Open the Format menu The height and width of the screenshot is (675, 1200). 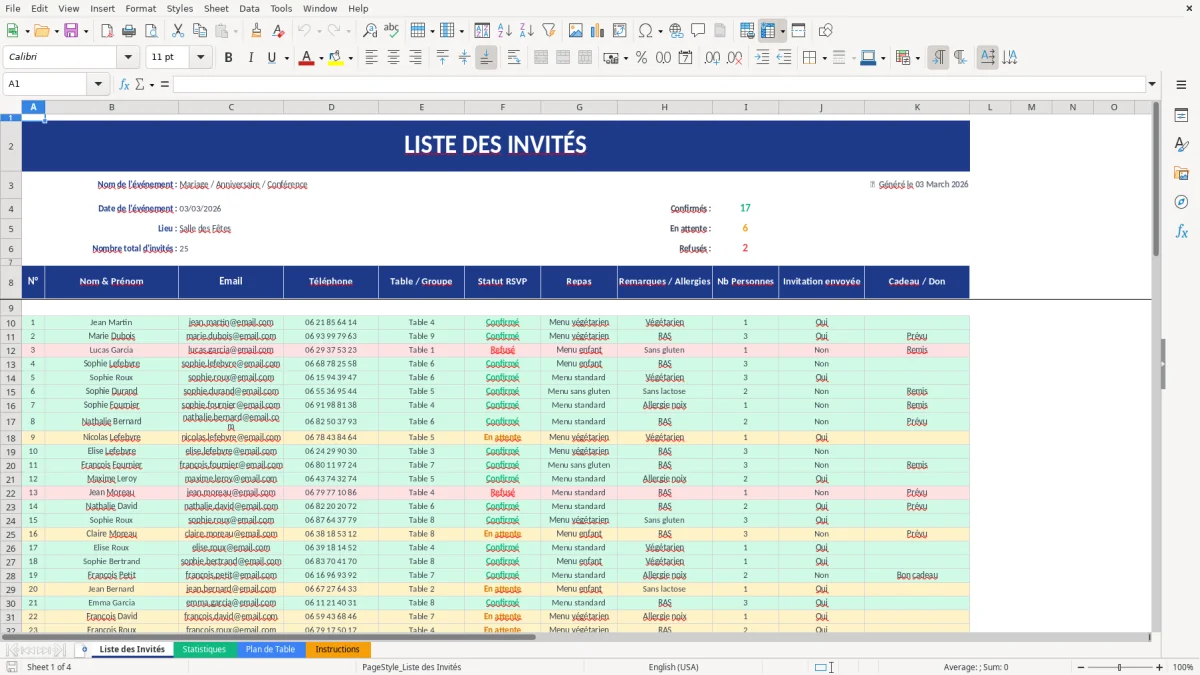point(140,8)
